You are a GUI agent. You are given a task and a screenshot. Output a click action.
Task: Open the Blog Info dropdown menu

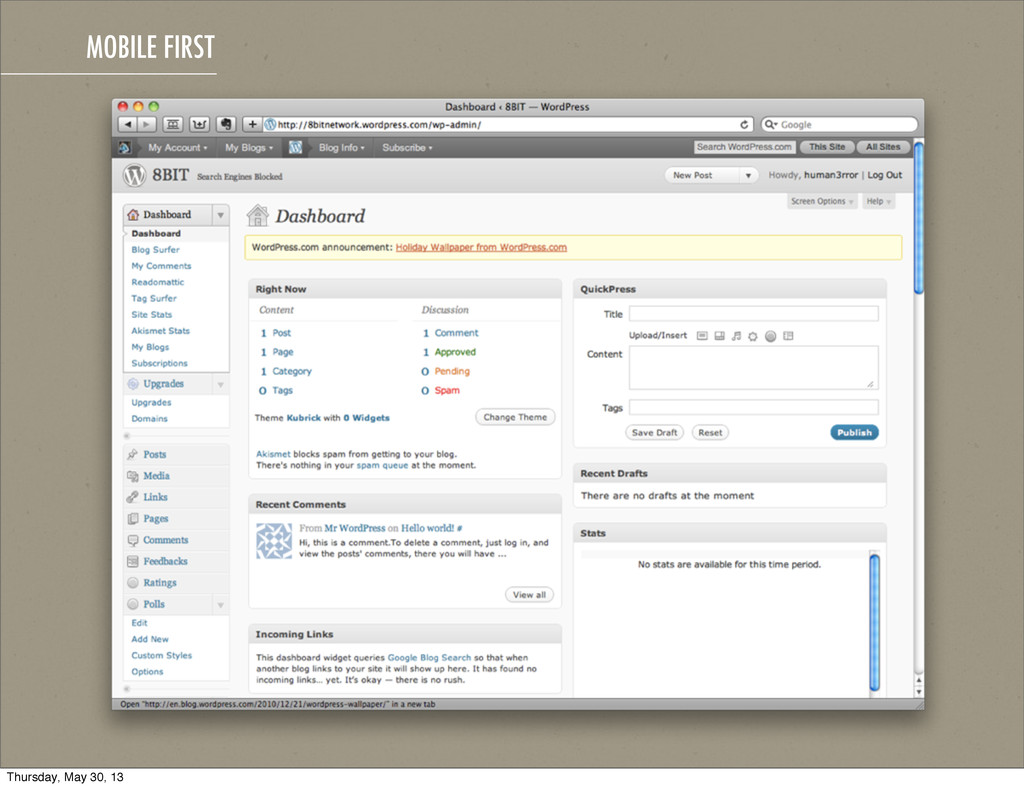pos(342,148)
